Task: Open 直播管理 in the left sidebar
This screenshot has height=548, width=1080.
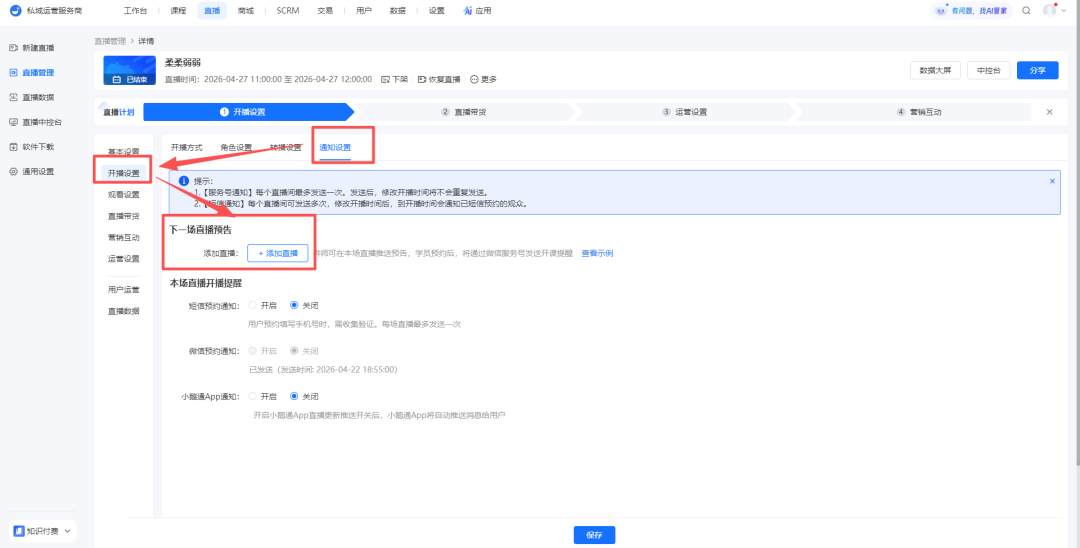Action: (x=32, y=72)
